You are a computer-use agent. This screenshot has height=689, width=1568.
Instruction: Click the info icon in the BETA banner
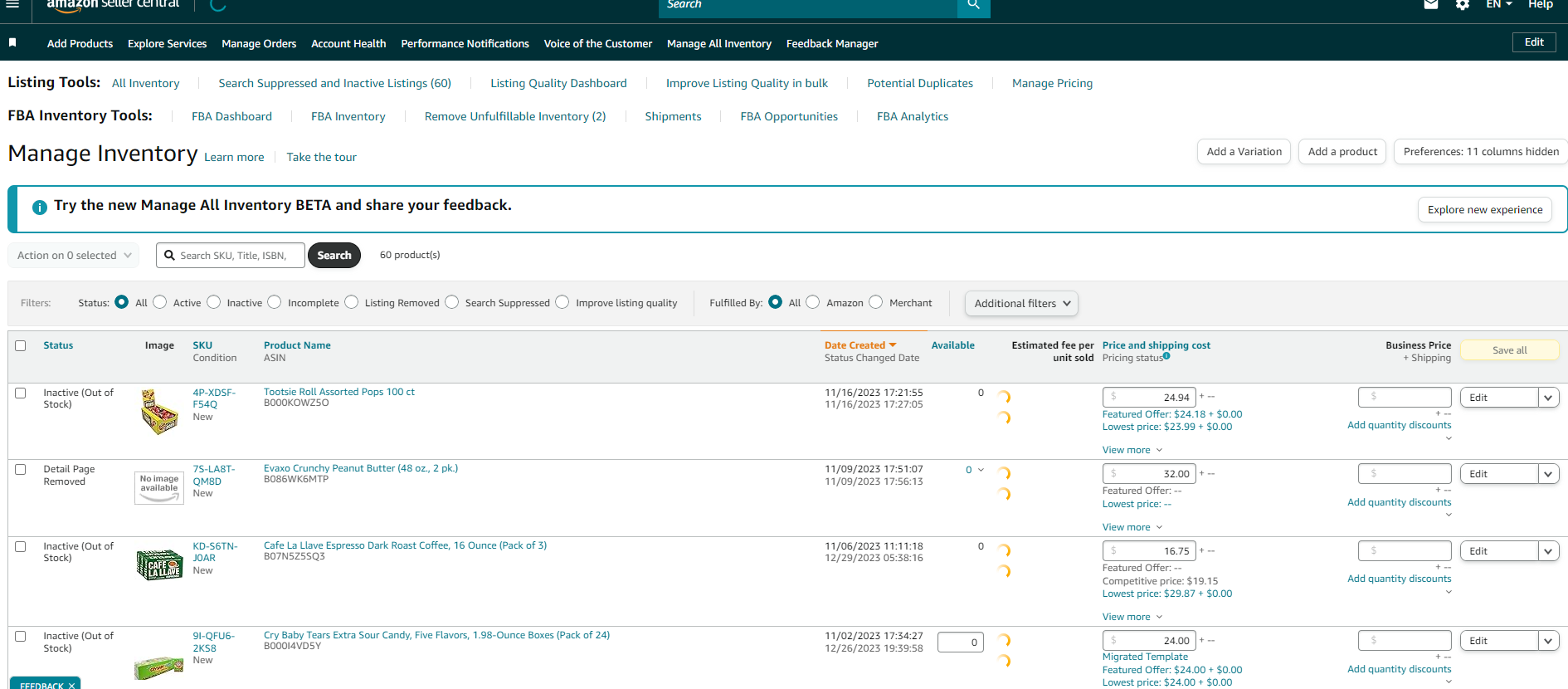[x=39, y=207]
